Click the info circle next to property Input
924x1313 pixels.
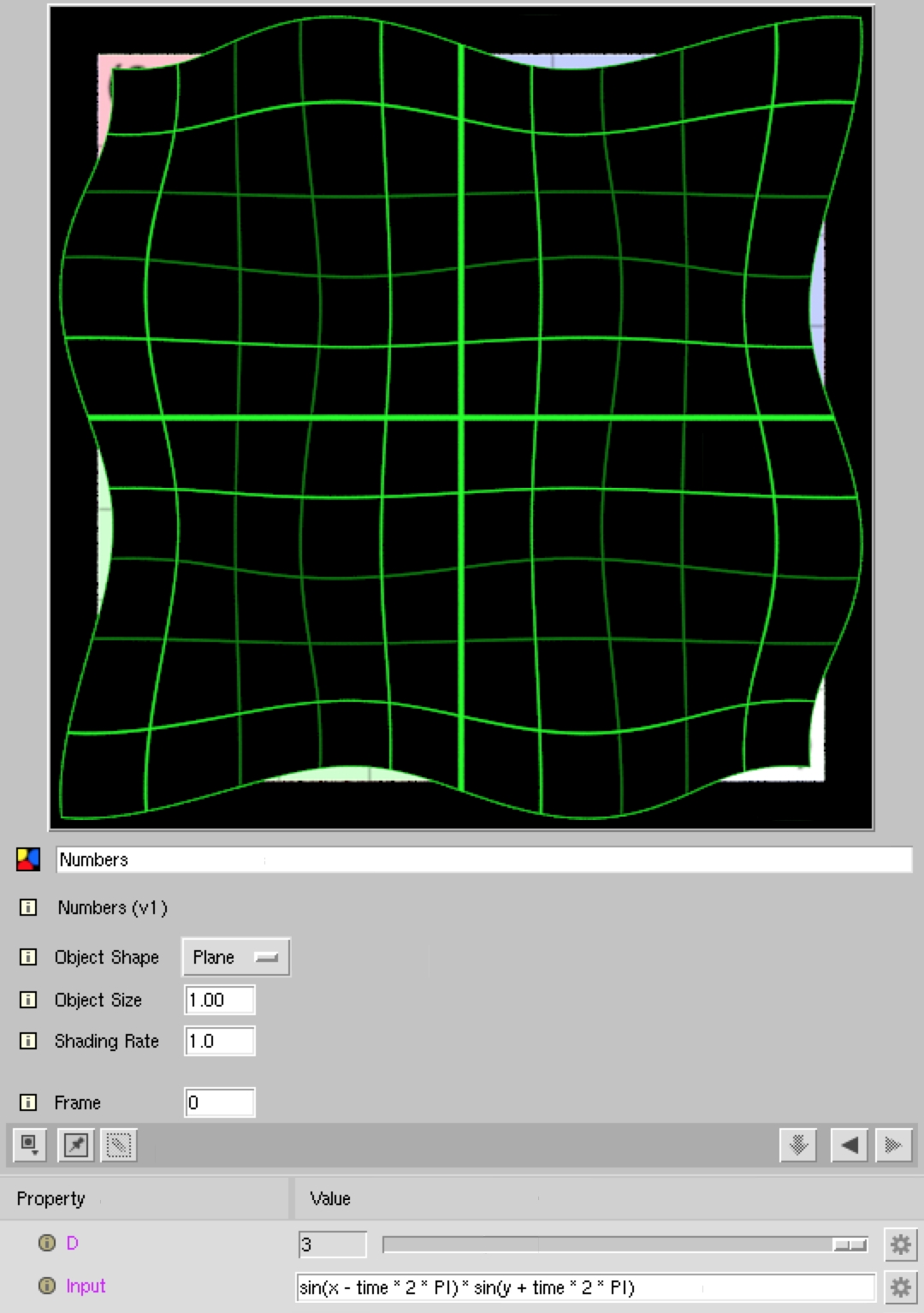[47, 1286]
